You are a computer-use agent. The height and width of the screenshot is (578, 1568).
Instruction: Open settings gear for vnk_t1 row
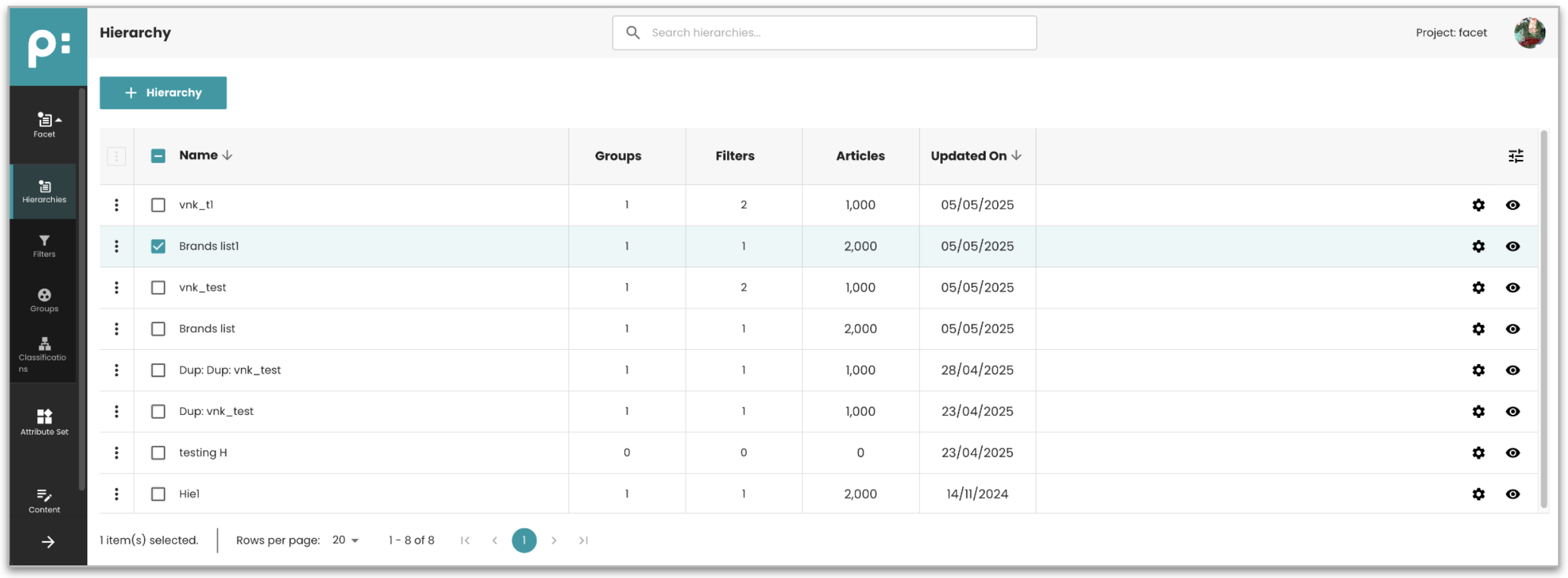pyautogui.click(x=1478, y=205)
